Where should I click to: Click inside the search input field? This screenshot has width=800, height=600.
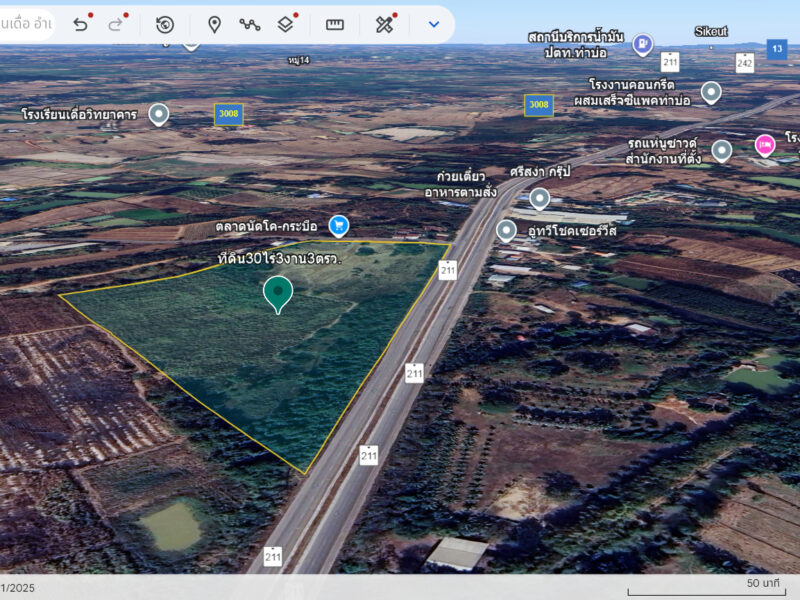pyautogui.click(x=26, y=24)
